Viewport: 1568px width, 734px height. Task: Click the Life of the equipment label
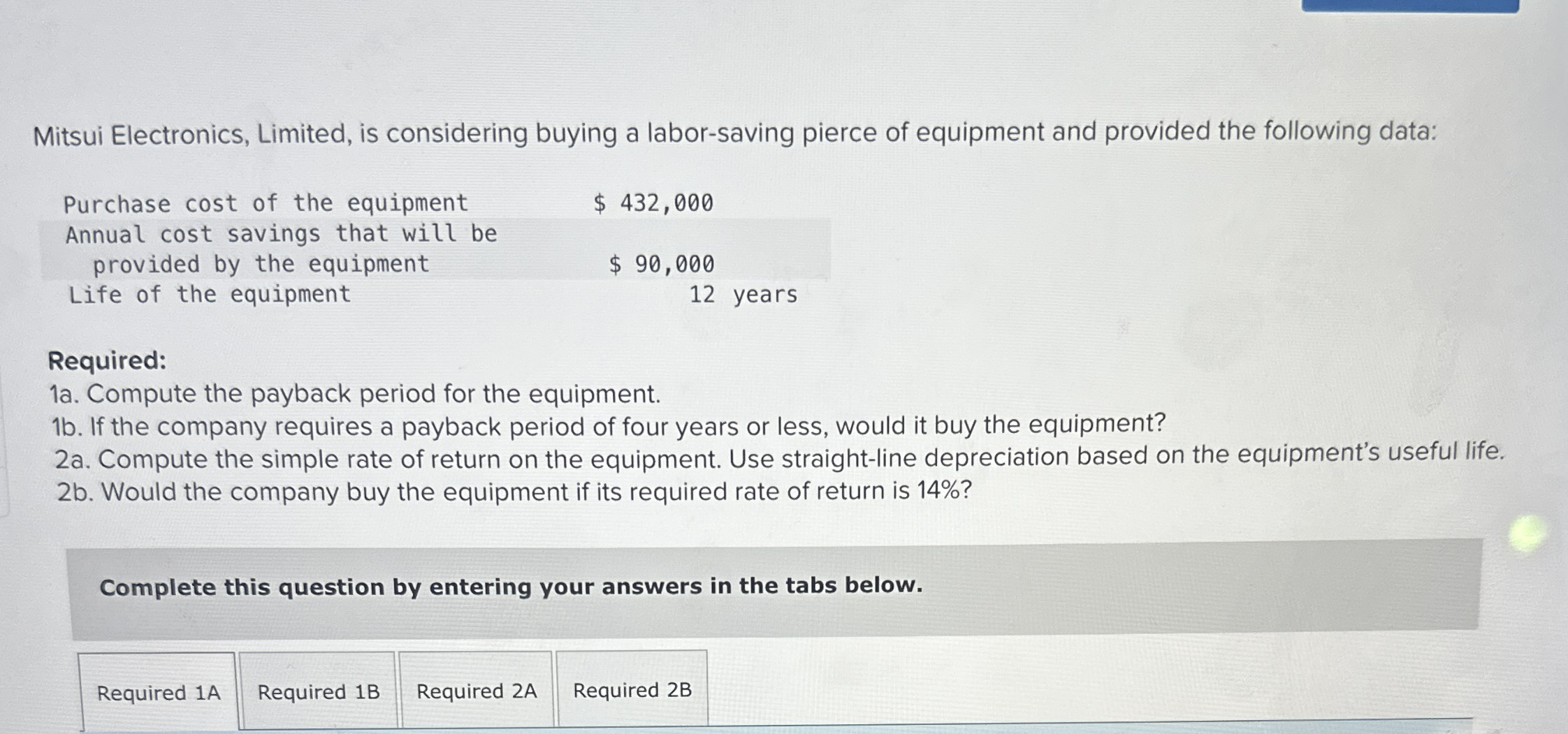coord(209,295)
